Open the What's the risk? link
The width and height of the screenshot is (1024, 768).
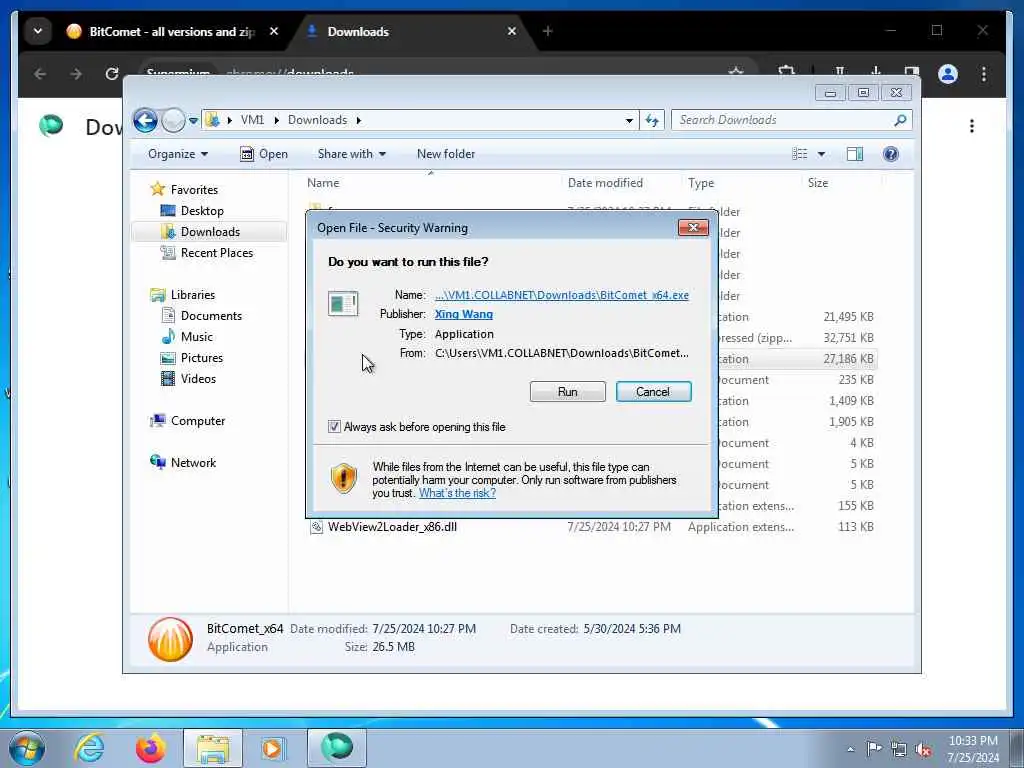pos(457,493)
